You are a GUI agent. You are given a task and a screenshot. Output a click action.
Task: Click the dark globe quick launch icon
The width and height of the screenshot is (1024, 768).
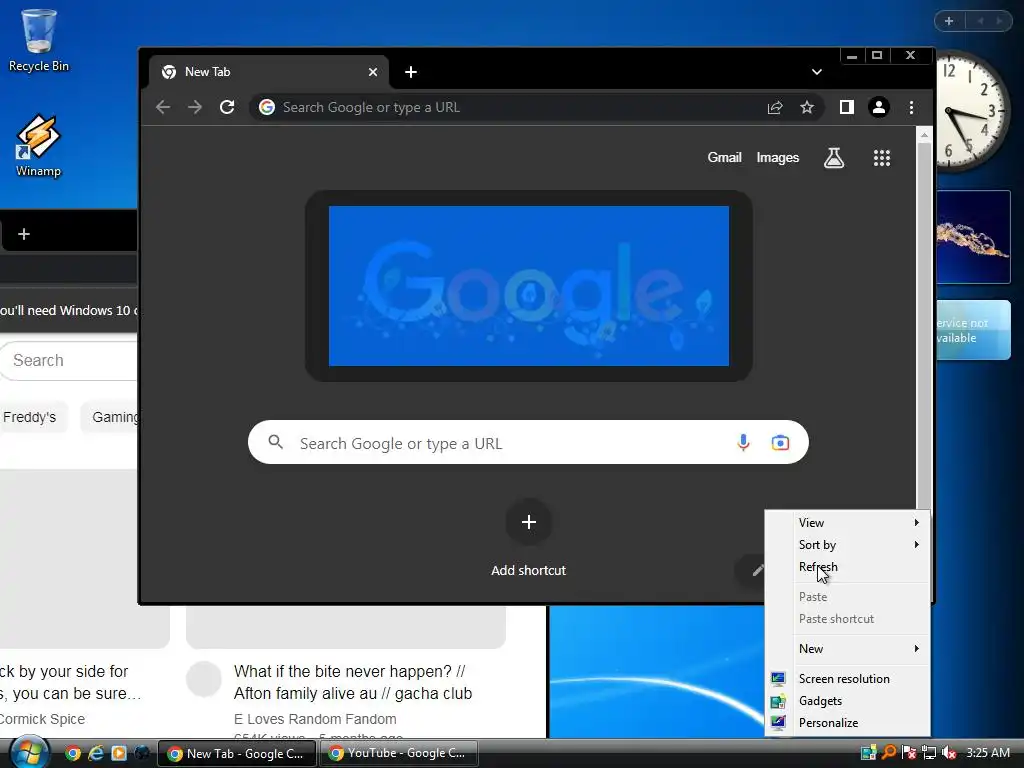[142, 753]
